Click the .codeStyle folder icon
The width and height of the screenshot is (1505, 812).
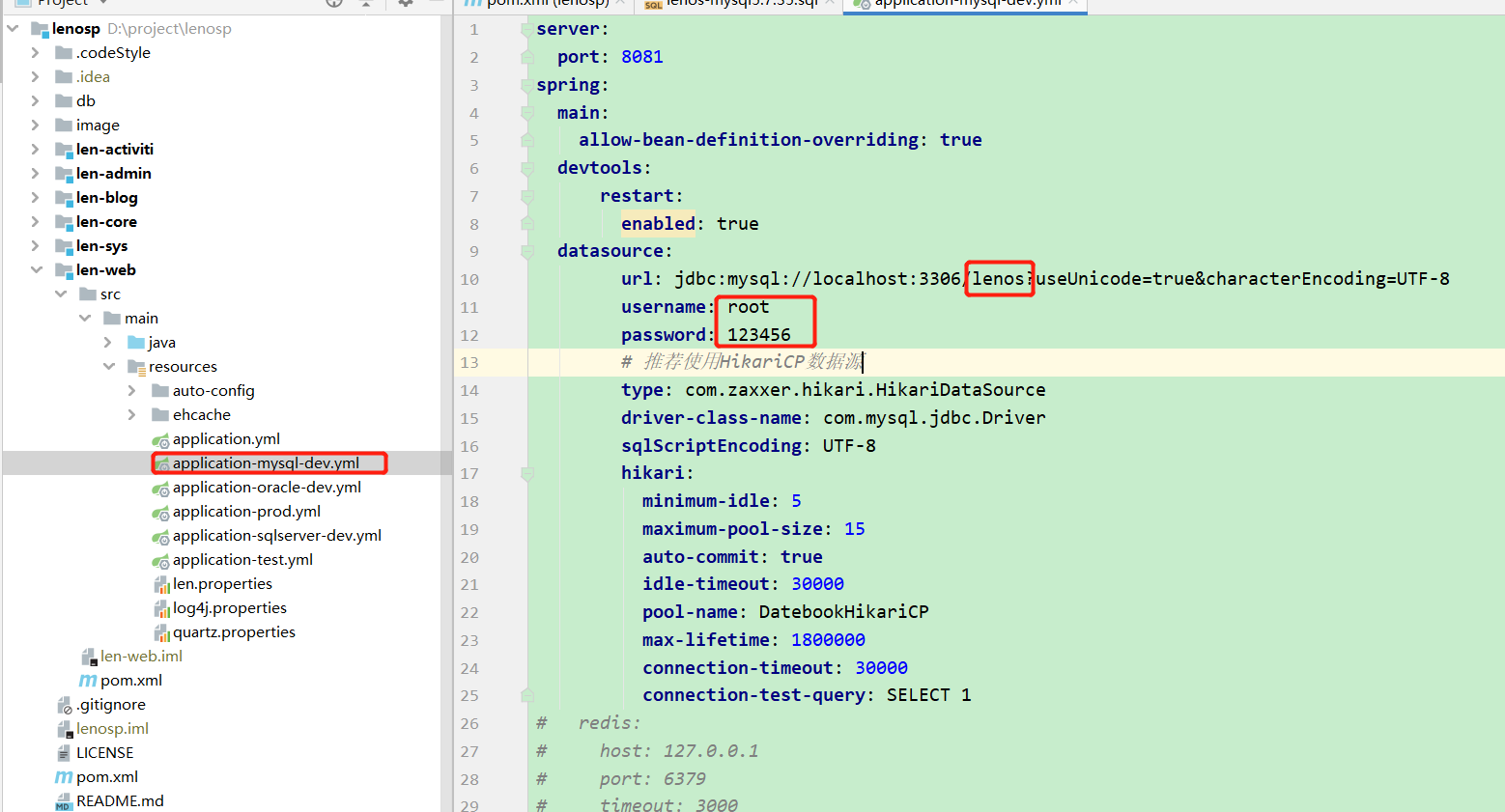[x=64, y=53]
